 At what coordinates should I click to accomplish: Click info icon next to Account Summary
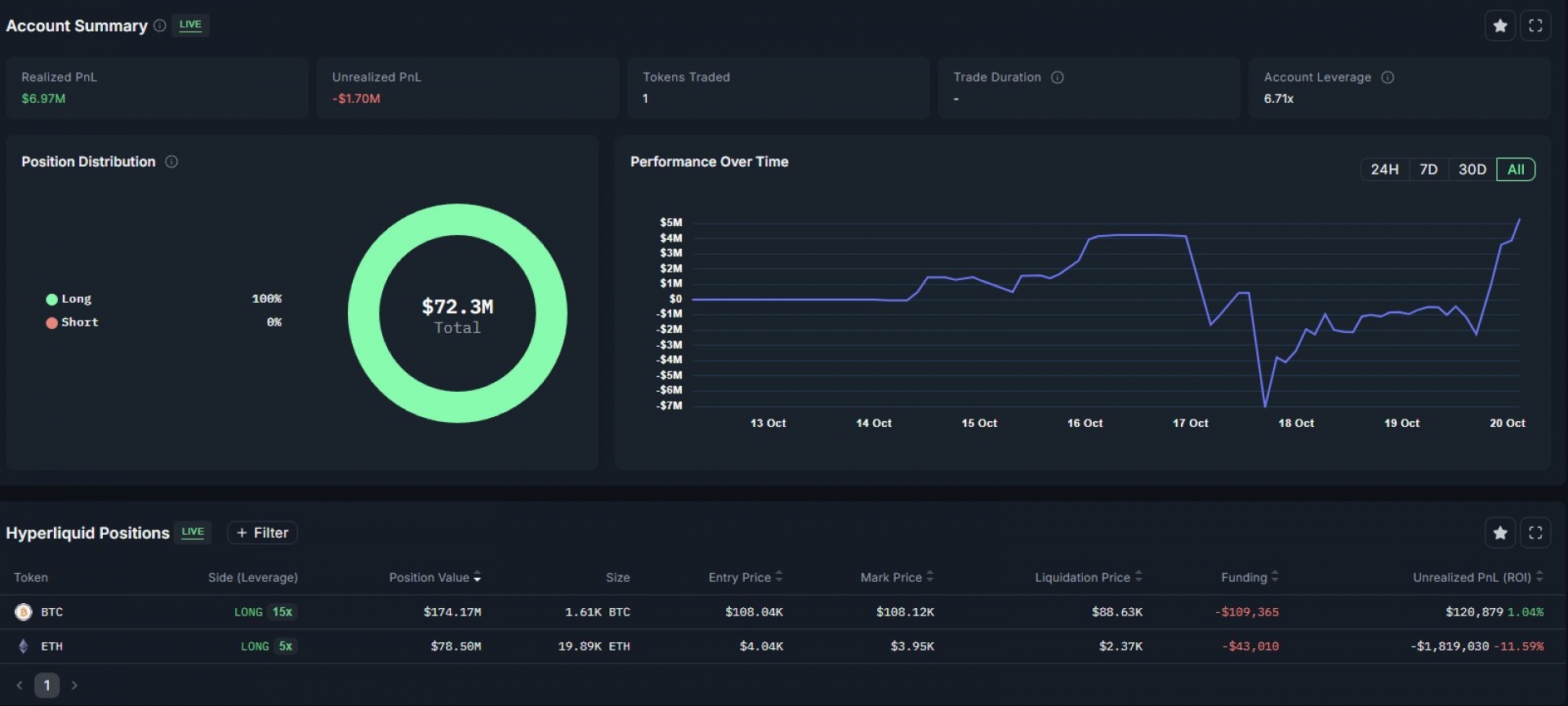[x=160, y=25]
